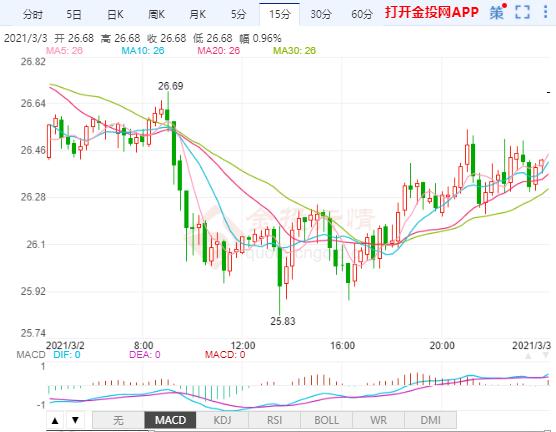Click the red MACD: 0 value label
This screenshot has height=432, width=556.
pyautogui.click(x=225, y=355)
